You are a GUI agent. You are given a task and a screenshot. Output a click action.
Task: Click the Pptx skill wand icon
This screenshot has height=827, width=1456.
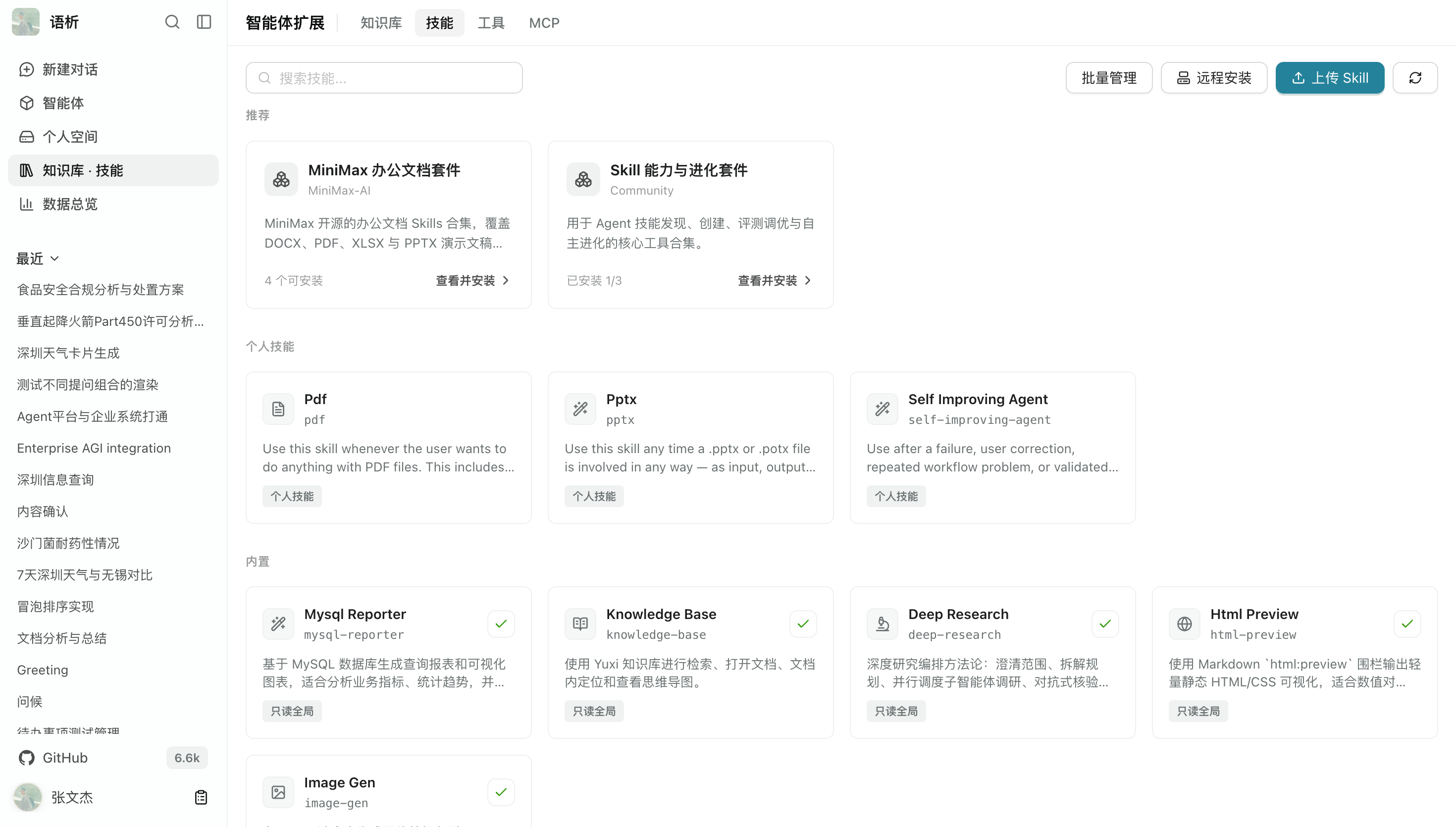(580, 409)
